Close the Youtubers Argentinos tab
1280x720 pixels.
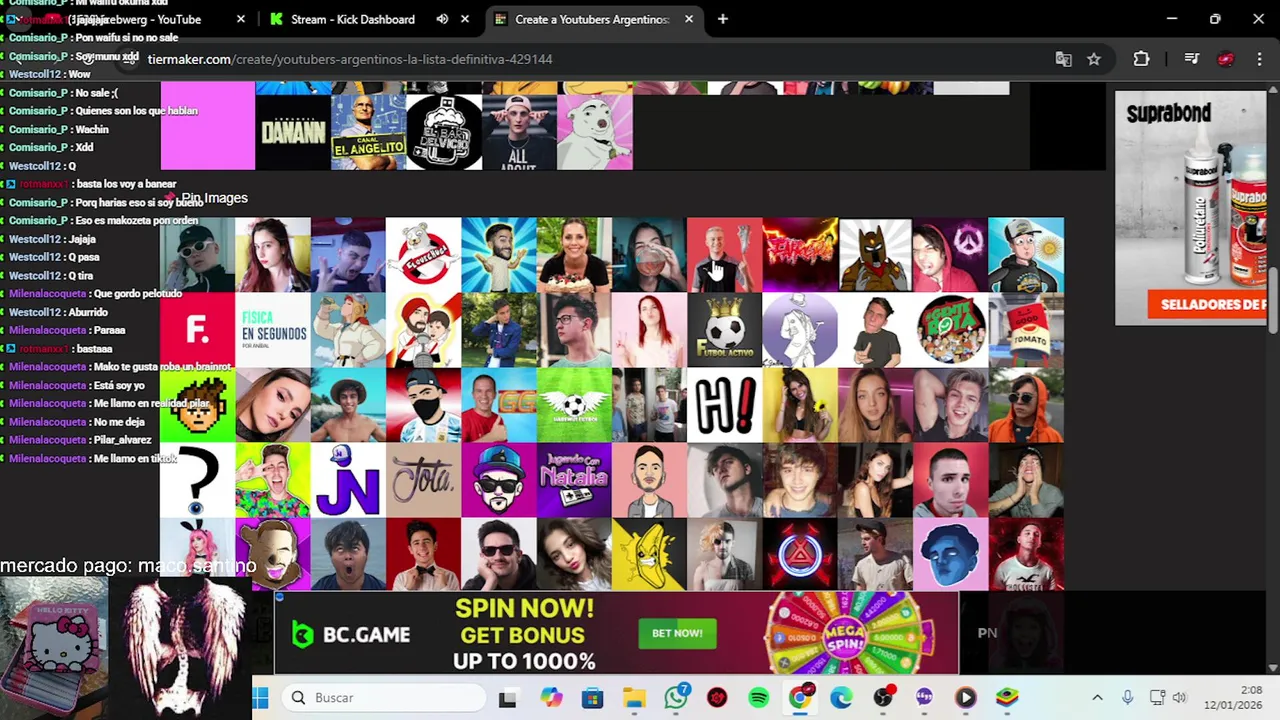click(x=689, y=19)
